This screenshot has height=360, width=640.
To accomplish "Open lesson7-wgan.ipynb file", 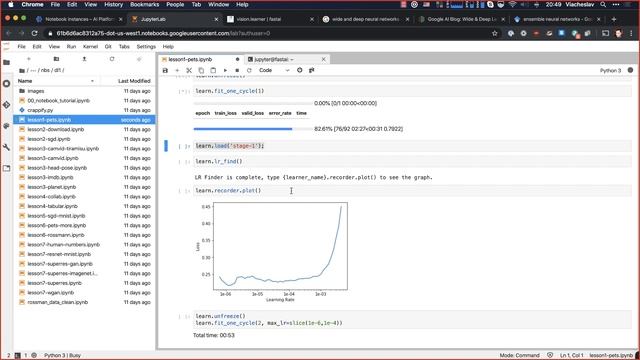I will point(84,293).
